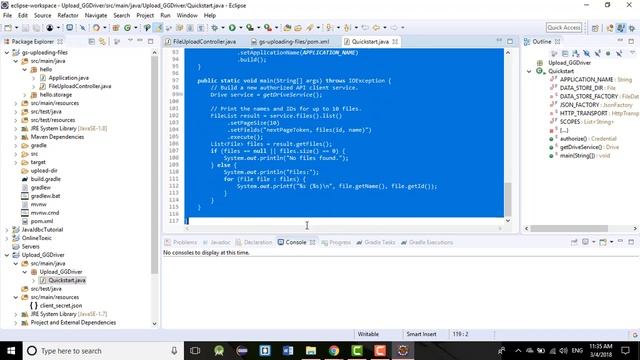Image resolution: width=640 pixels, height=360 pixels.
Task: Expand the hello.storage package
Action: point(24,95)
